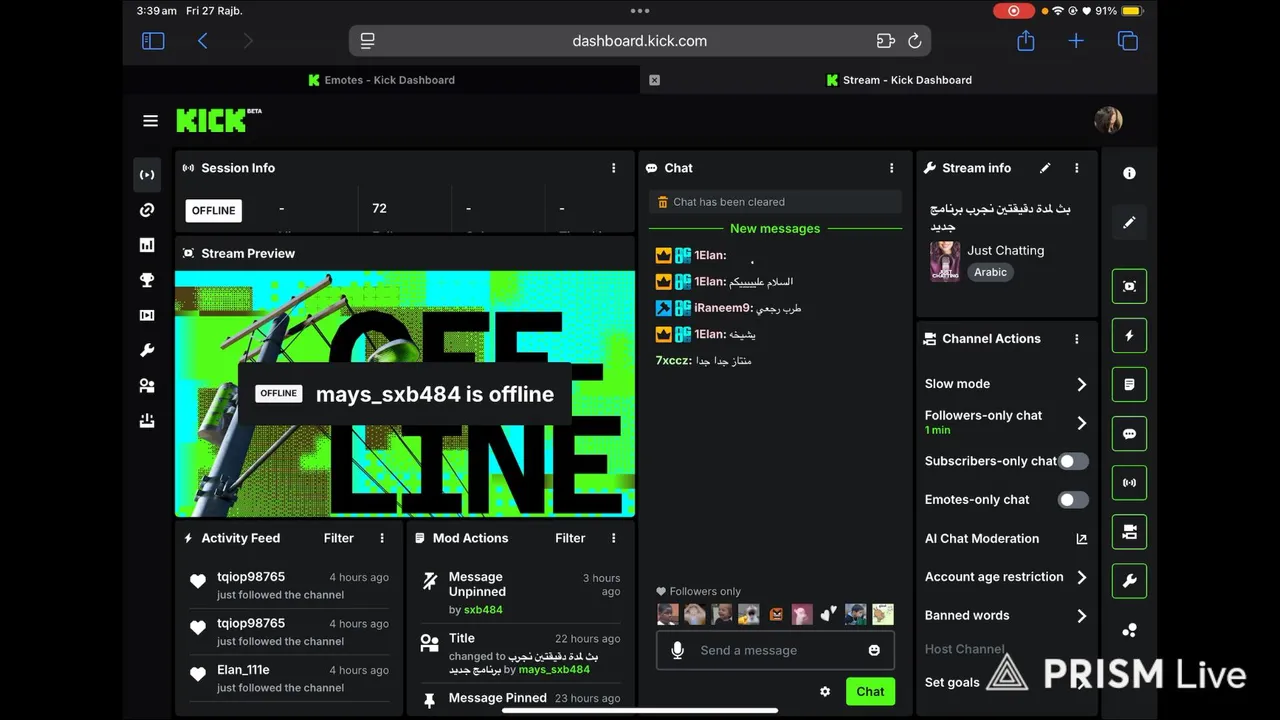Screen dimensions: 1280x720
Task: Switch to Emotes - Kick Dashboard tab
Action: (x=381, y=80)
